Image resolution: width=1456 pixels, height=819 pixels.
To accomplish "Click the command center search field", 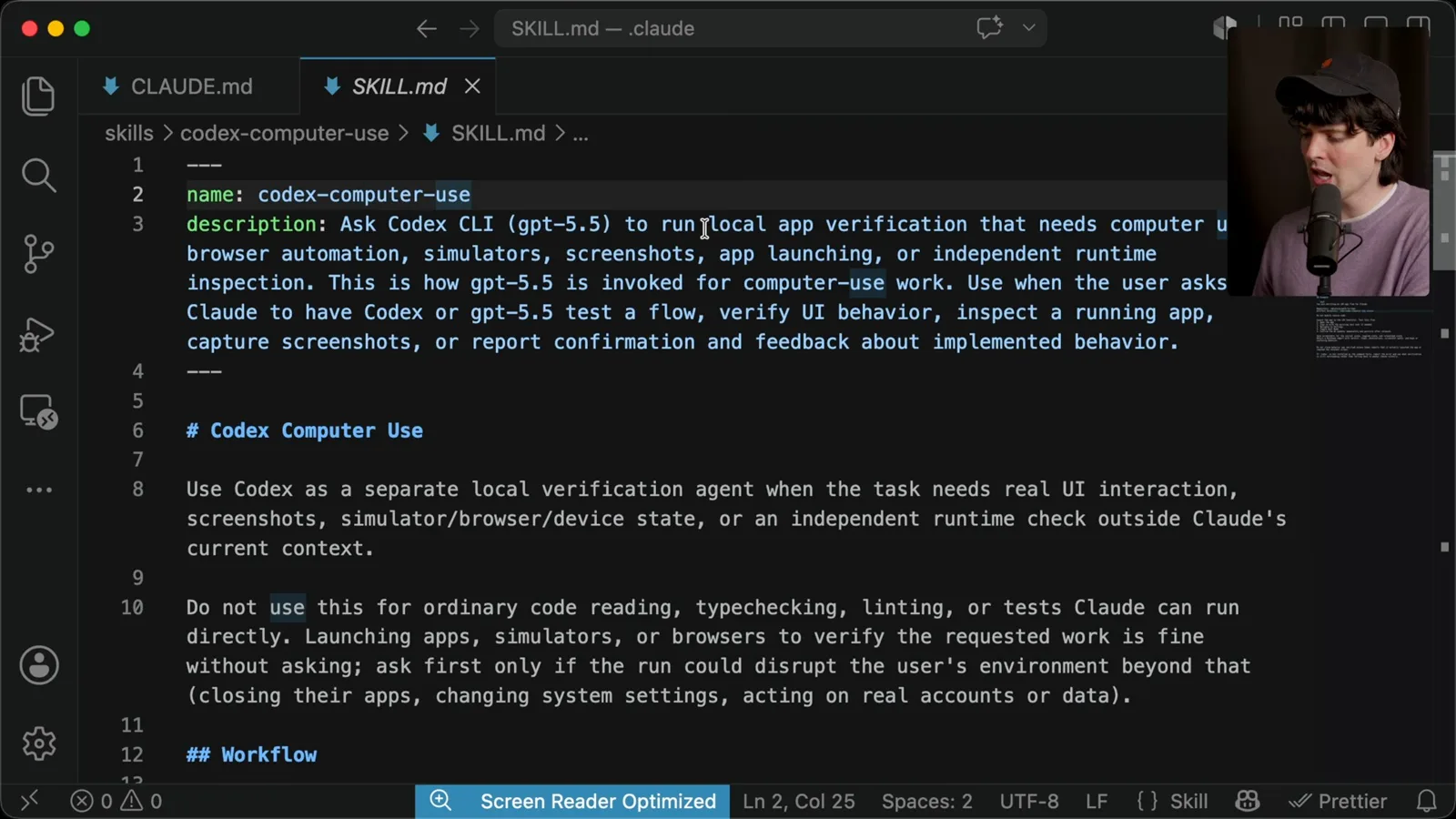I will tap(770, 28).
